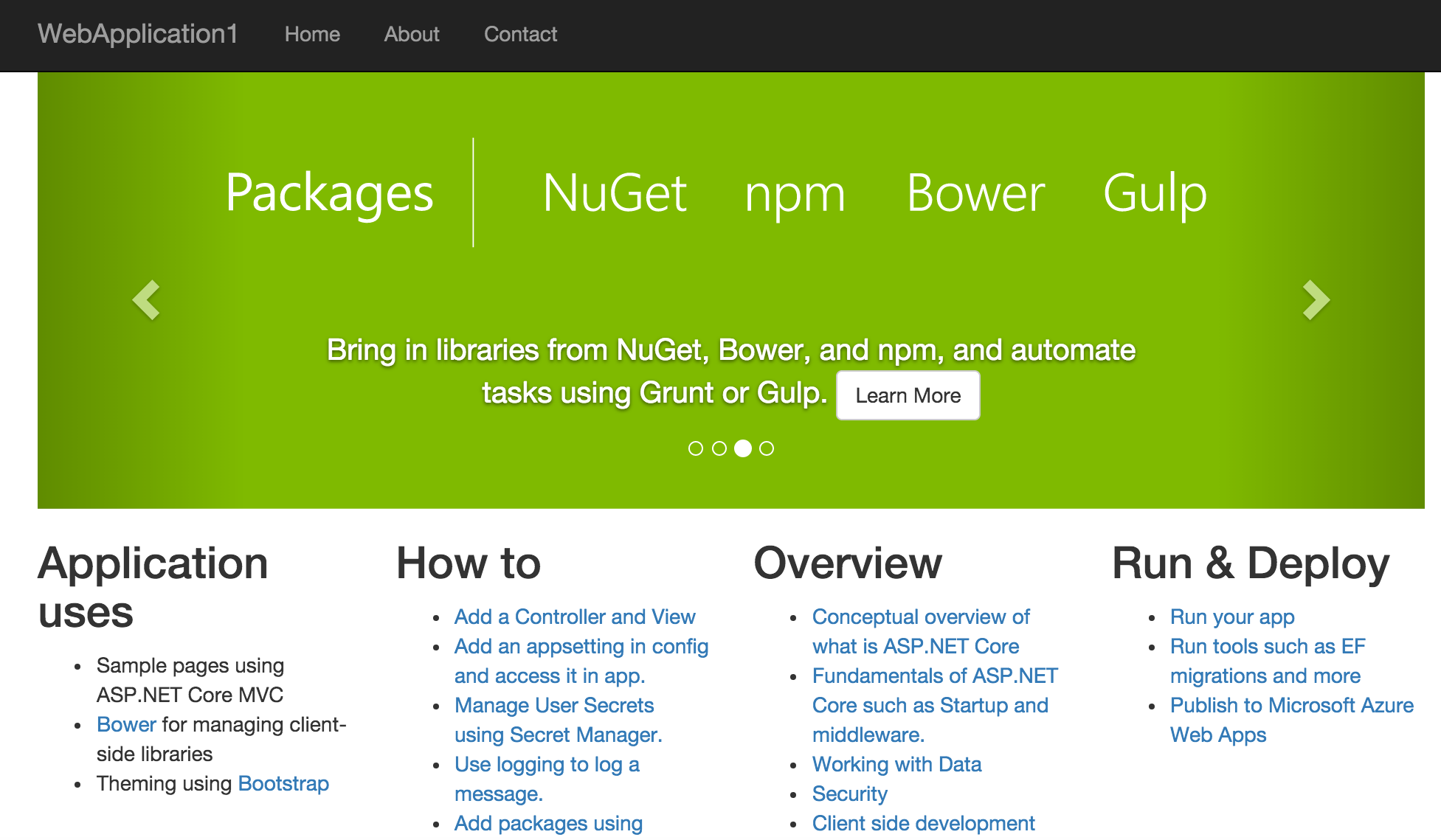This screenshot has height=840, width=1441.
Task: Click the 'How to' heading
Action: click(x=469, y=563)
